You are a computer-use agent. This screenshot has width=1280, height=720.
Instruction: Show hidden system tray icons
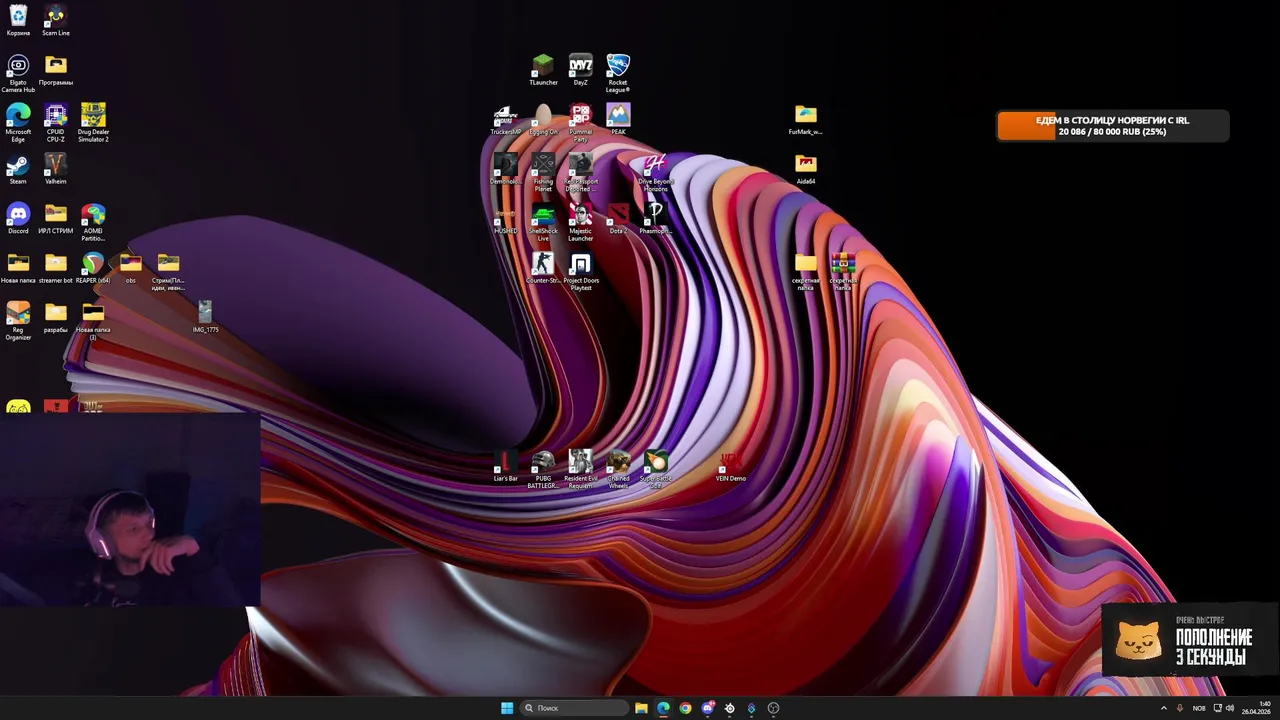click(1163, 708)
